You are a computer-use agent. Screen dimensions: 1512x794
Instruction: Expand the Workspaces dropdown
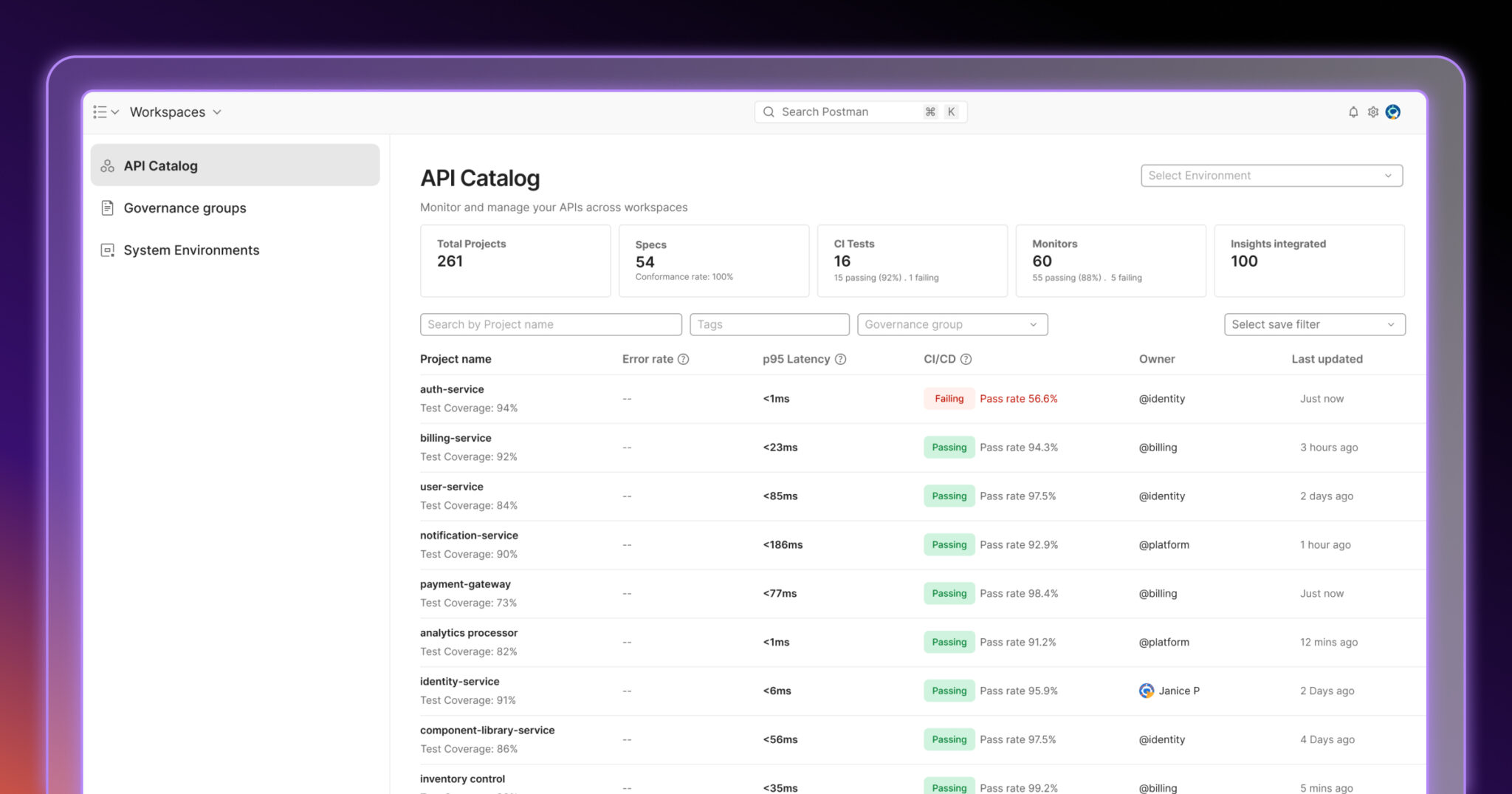click(x=176, y=112)
